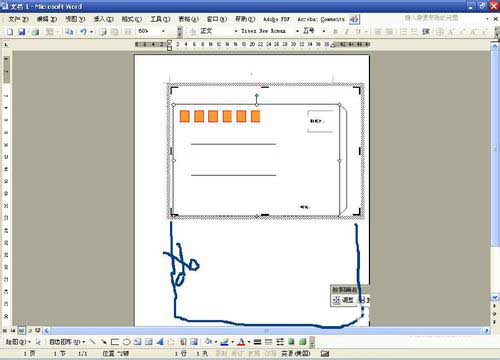Open the 自选图形 AutoShapes dropdown

67,342
